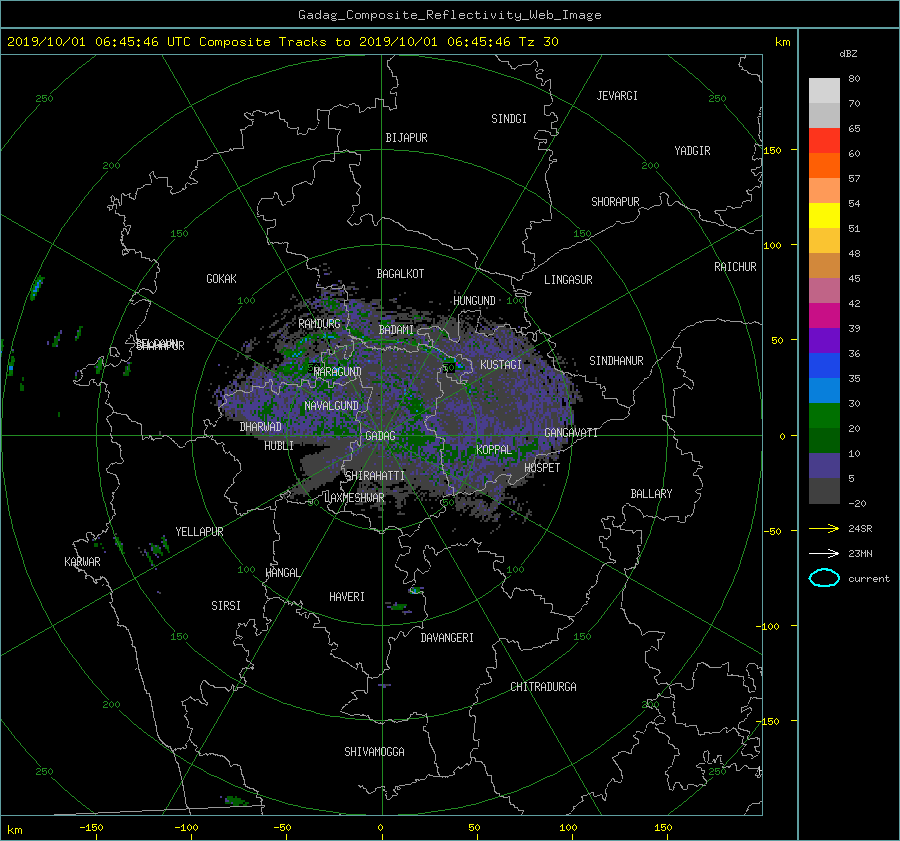This screenshot has width=900, height=841.
Task: Select the HANGAL label
Action: (x=282, y=573)
